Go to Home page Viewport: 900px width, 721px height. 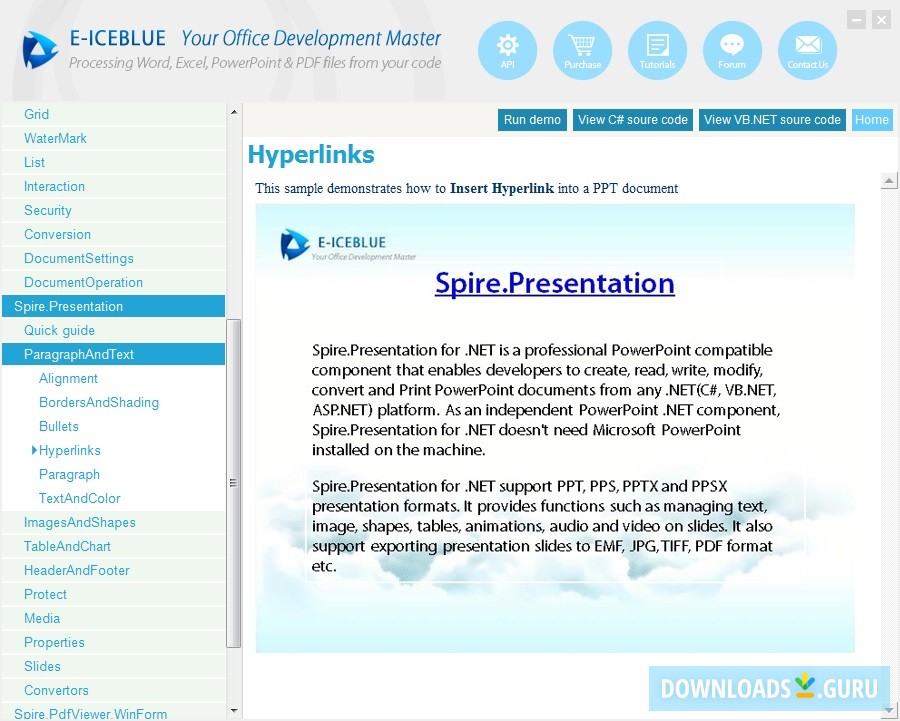click(x=872, y=120)
